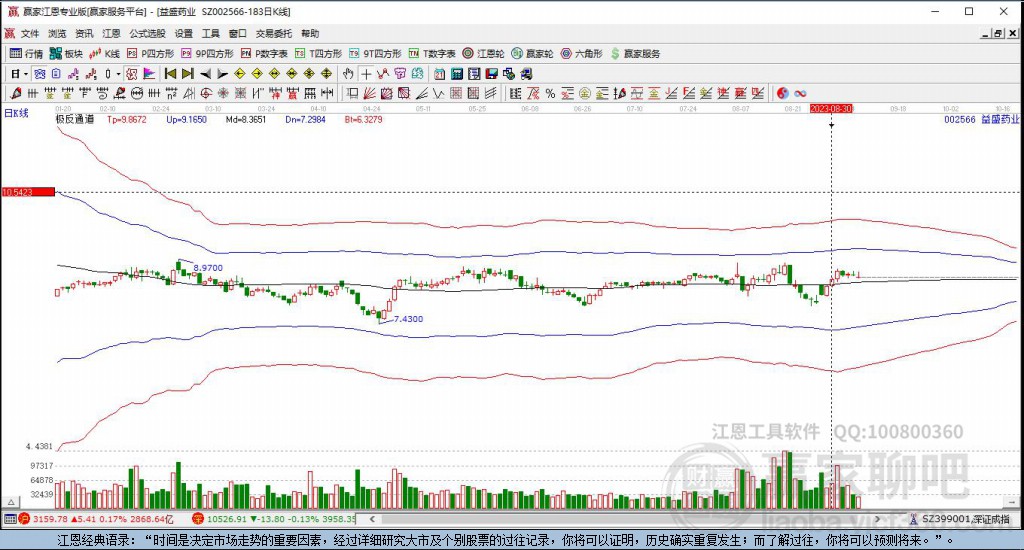Open the 窗口 menu

(x=238, y=33)
